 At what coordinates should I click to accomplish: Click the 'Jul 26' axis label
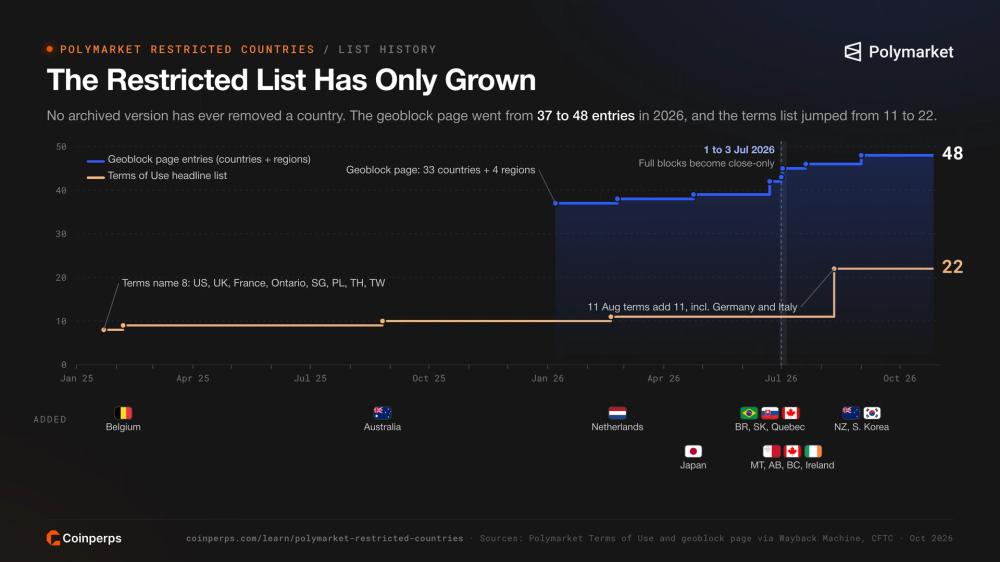click(x=781, y=378)
